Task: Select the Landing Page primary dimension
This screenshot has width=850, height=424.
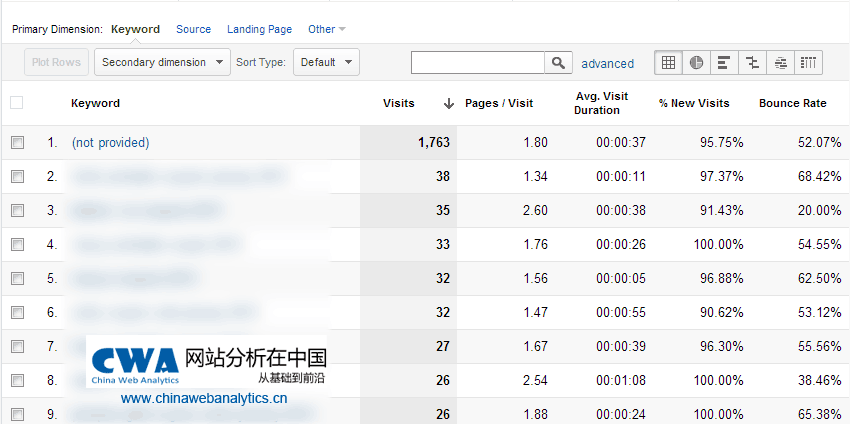Action: (259, 30)
